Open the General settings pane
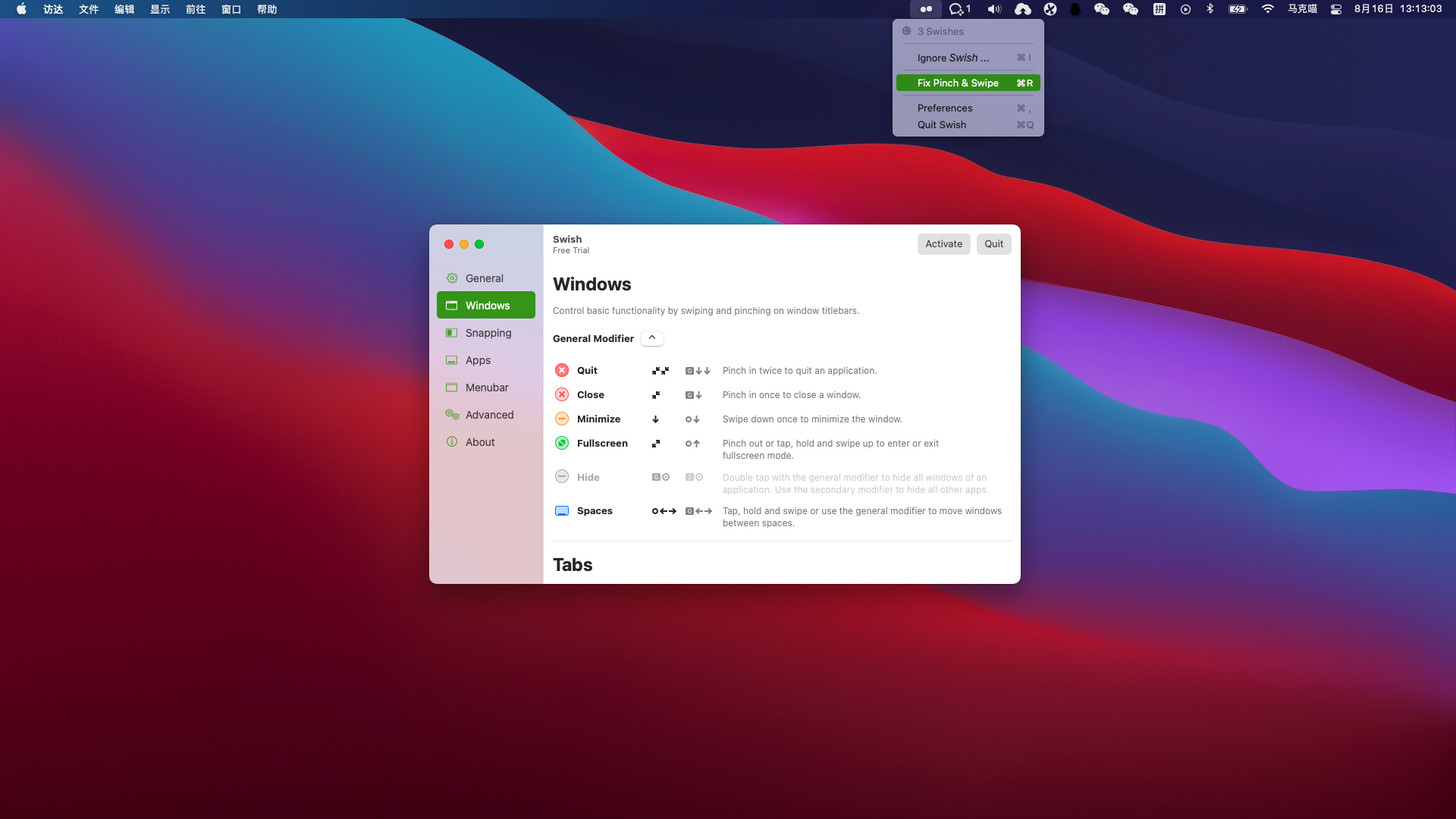 pos(485,278)
